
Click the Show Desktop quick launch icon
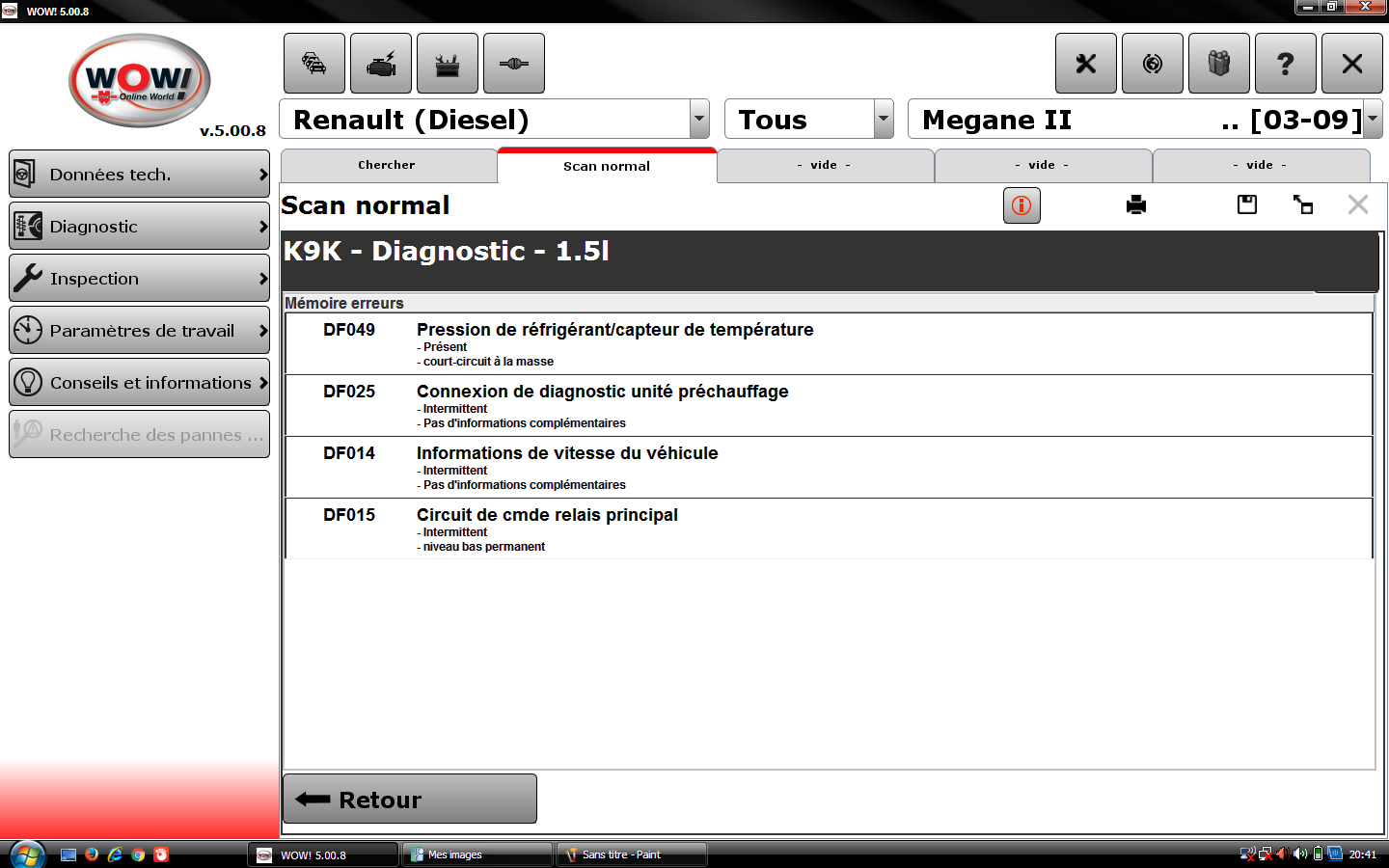point(68,854)
